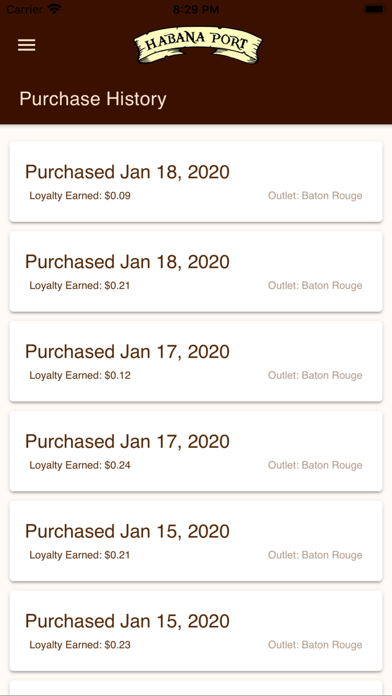Tap the Wi-Fi status icon
Viewport: 392px width, 696px height.
[x=54, y=8]
